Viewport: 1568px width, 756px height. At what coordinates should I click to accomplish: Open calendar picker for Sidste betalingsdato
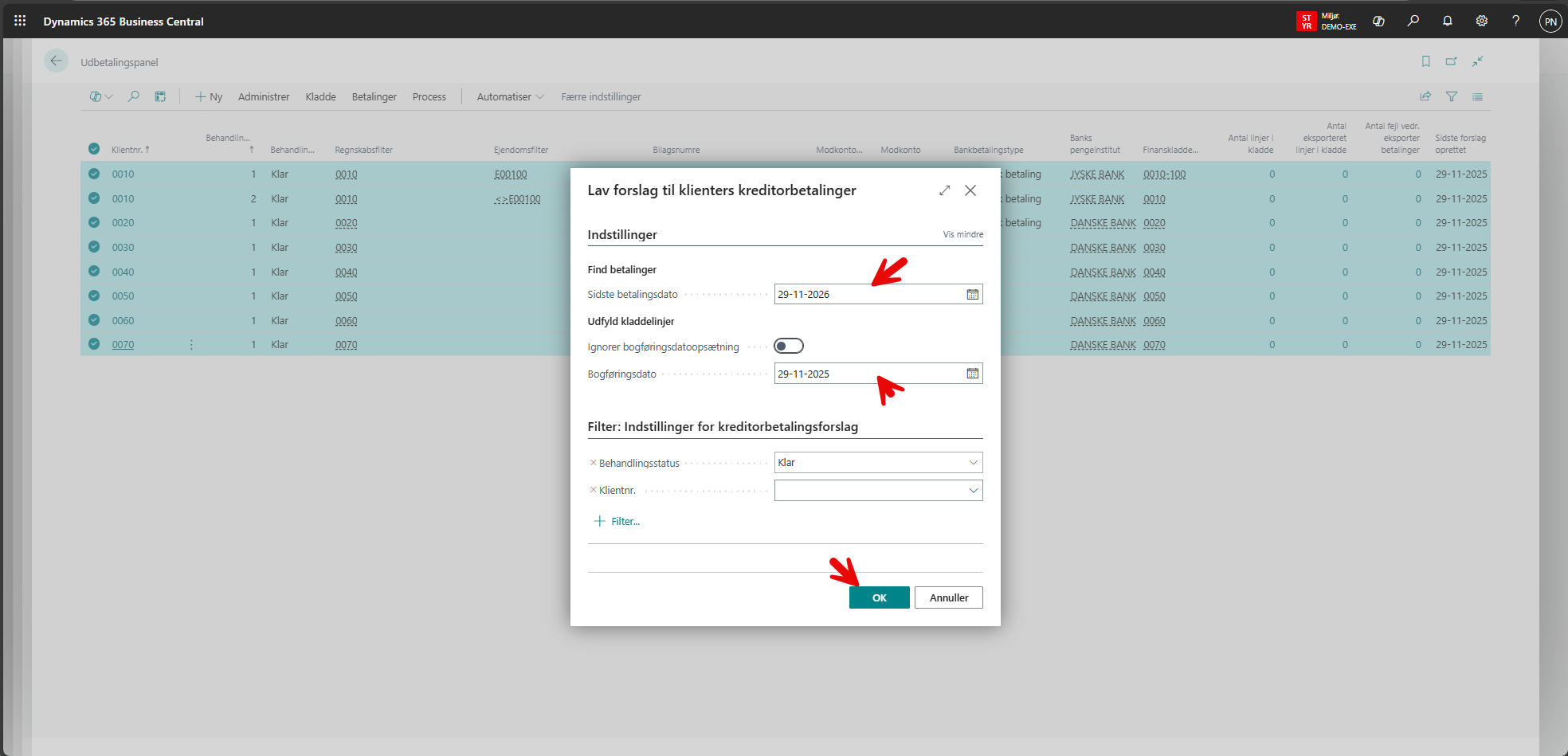tap(972, 295)
